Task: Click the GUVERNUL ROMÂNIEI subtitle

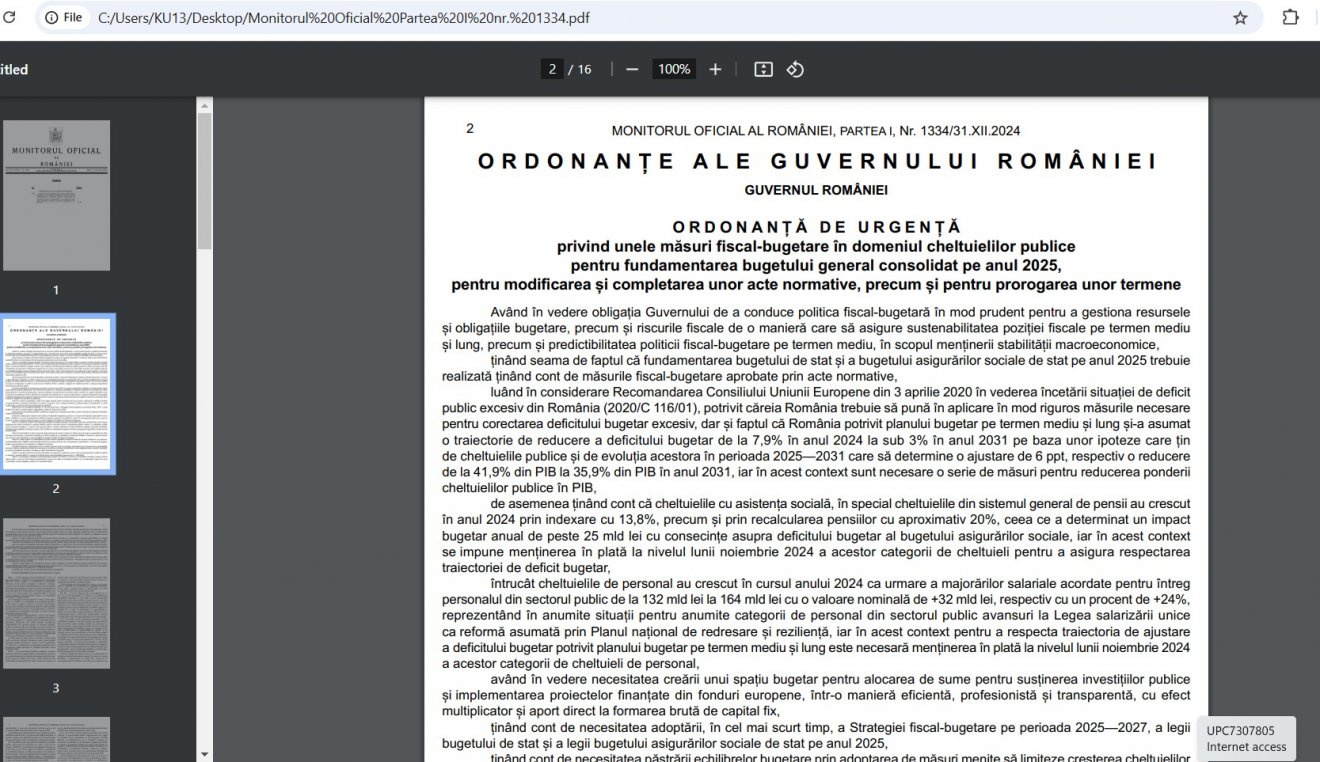Action: [x=816, y=190]
